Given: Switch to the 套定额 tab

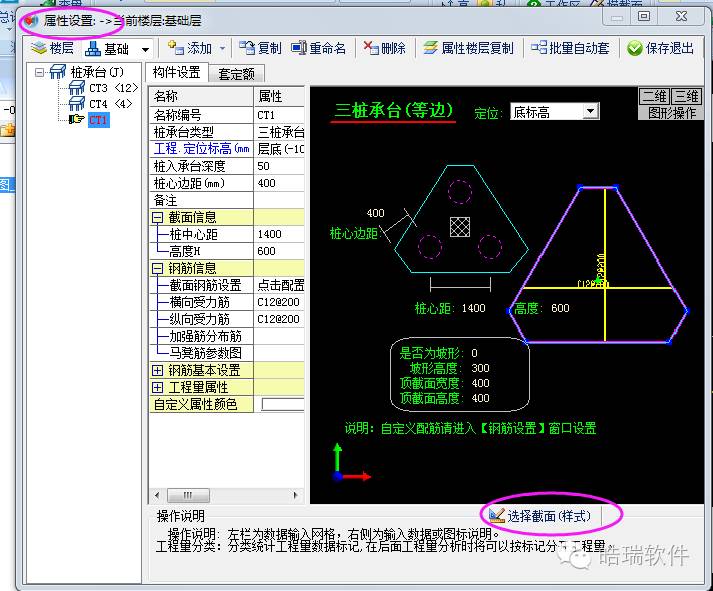Looking at the screenshot, I should point(236,74).
